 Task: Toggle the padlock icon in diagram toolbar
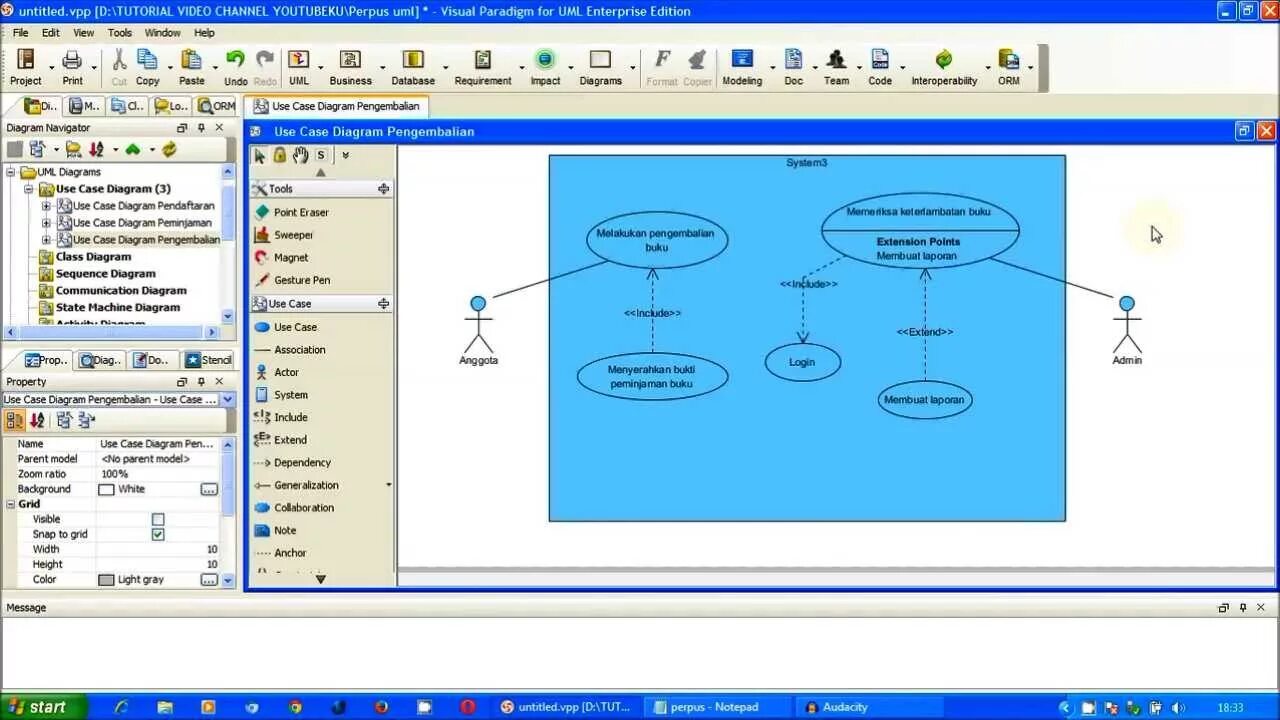pos(280,155)
